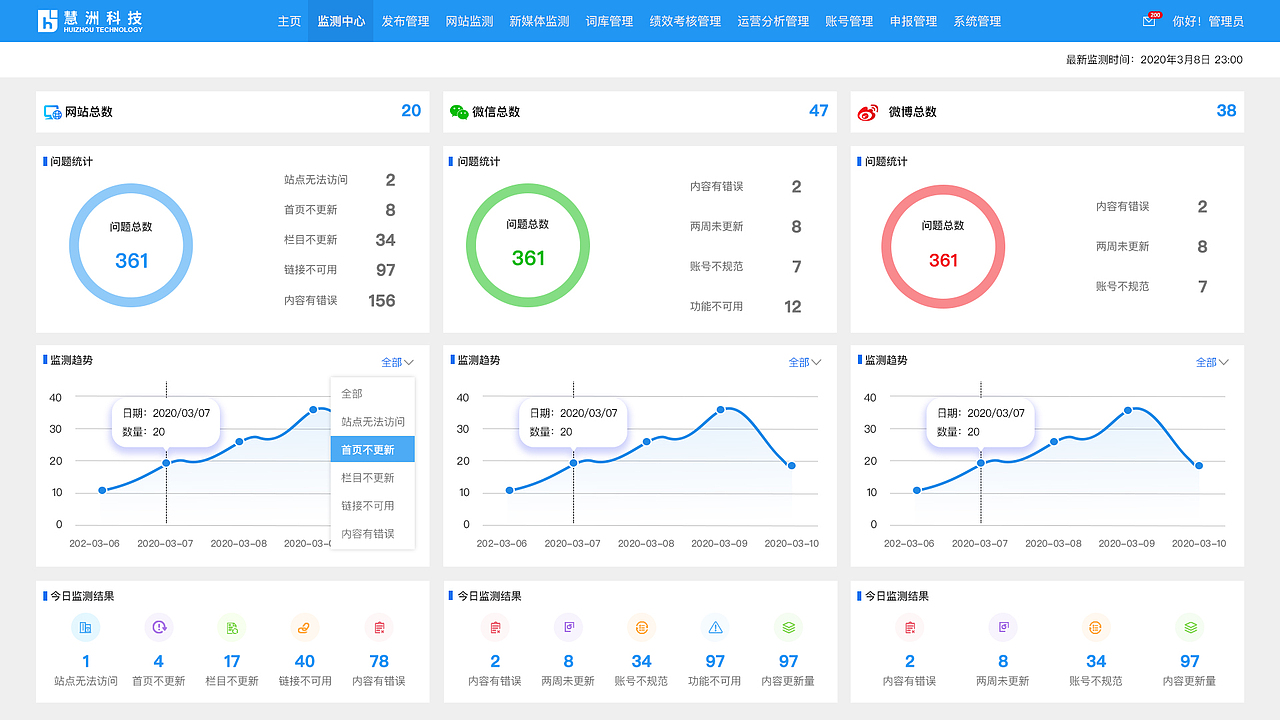Click Weibo panel 账号不规范 result icon
The height and width of the screenshot is (720, 1280).
pos(1096,627)
